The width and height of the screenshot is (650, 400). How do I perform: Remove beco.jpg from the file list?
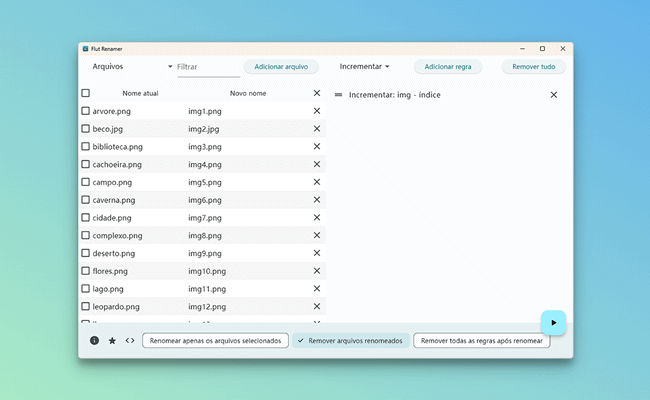[x=317, y=129]
